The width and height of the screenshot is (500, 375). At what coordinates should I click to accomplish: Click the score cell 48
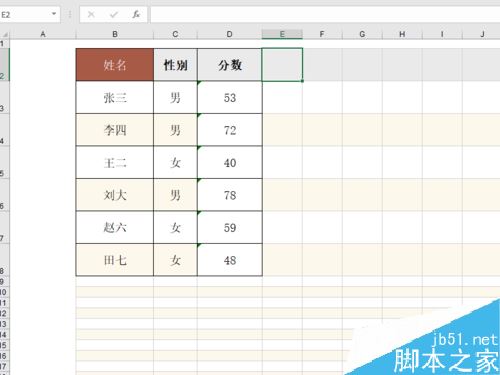[230, 260]
